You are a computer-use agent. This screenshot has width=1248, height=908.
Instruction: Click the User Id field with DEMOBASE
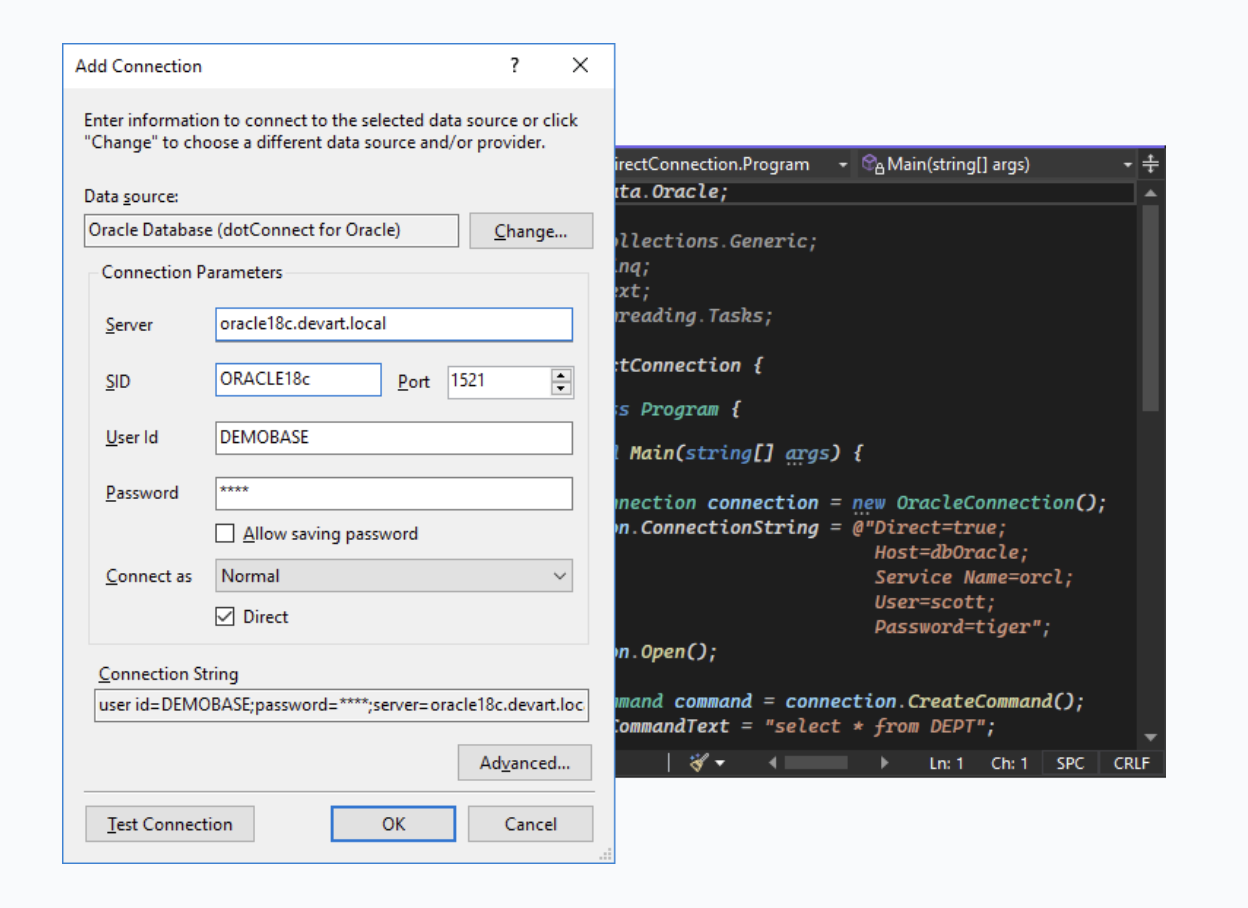(394, 438)
